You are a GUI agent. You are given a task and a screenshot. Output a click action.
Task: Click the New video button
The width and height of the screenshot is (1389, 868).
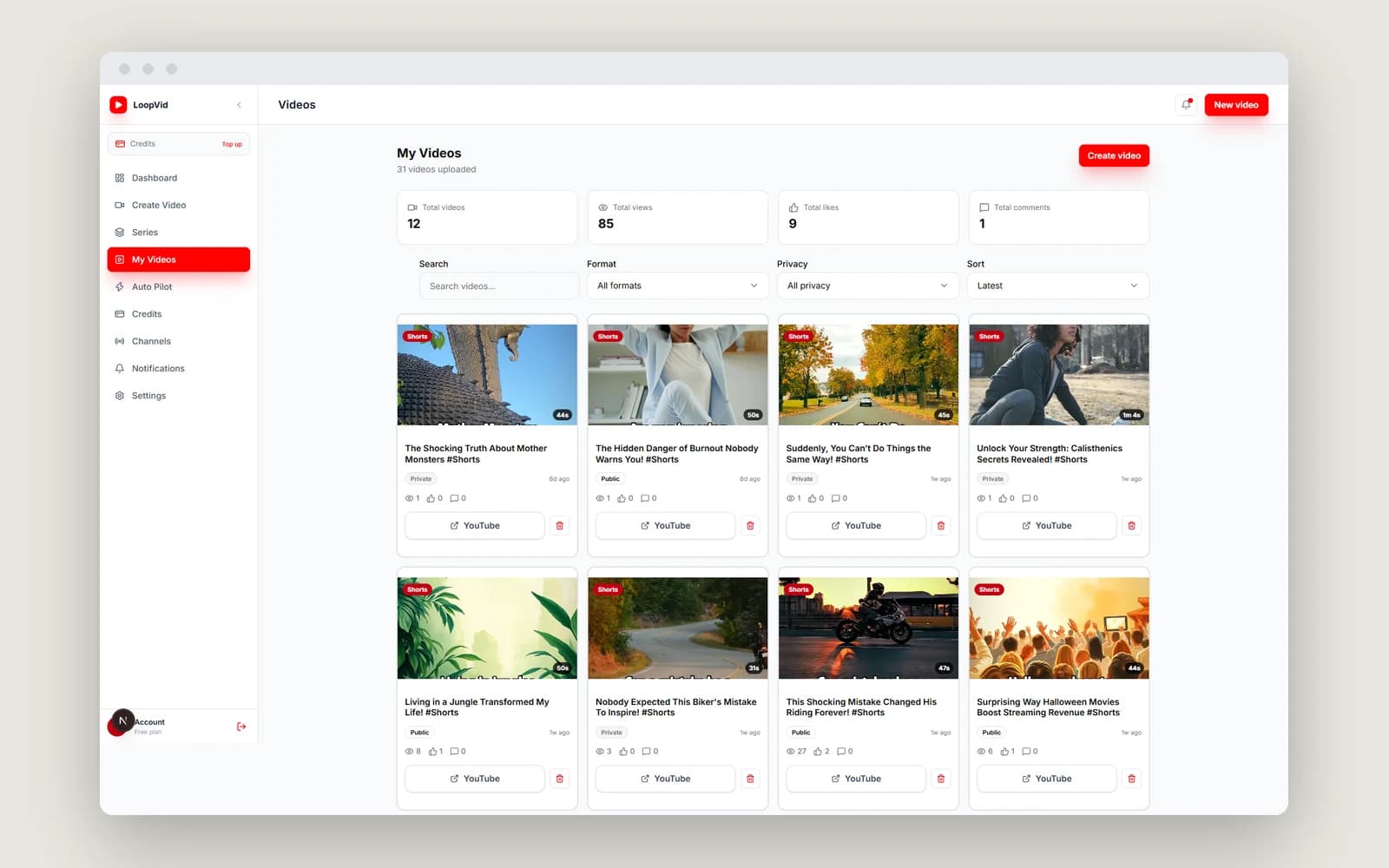pyautogui.click(x=1236, y=105)
